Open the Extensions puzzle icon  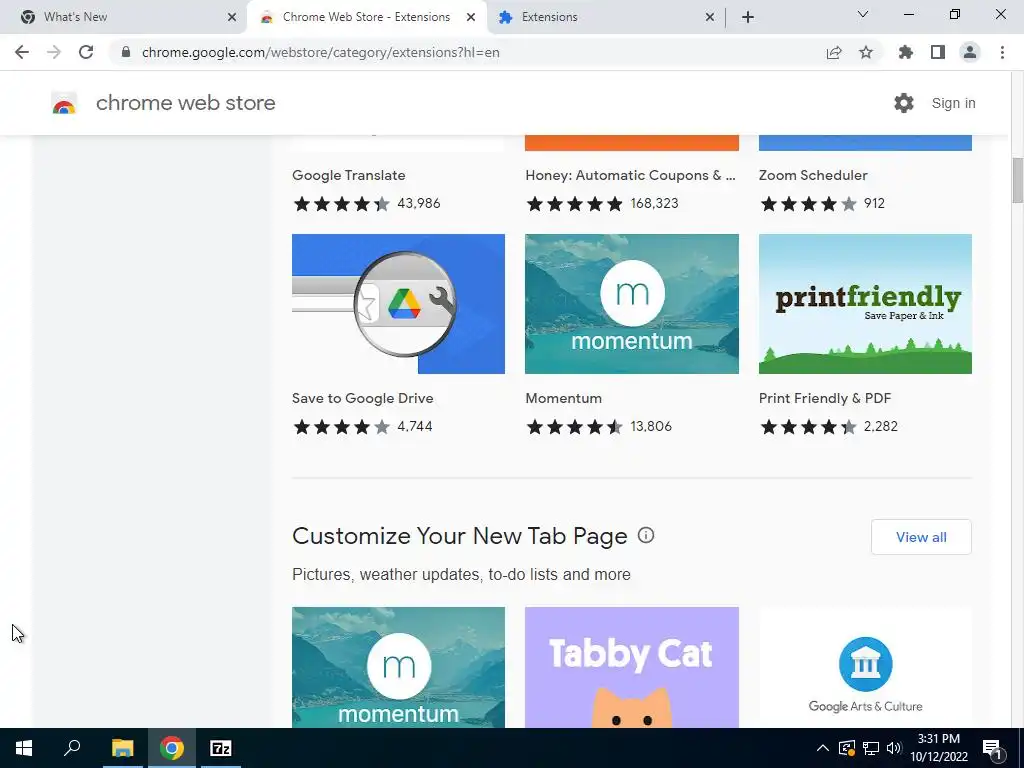pyautogui.click(x=905, y=52)
